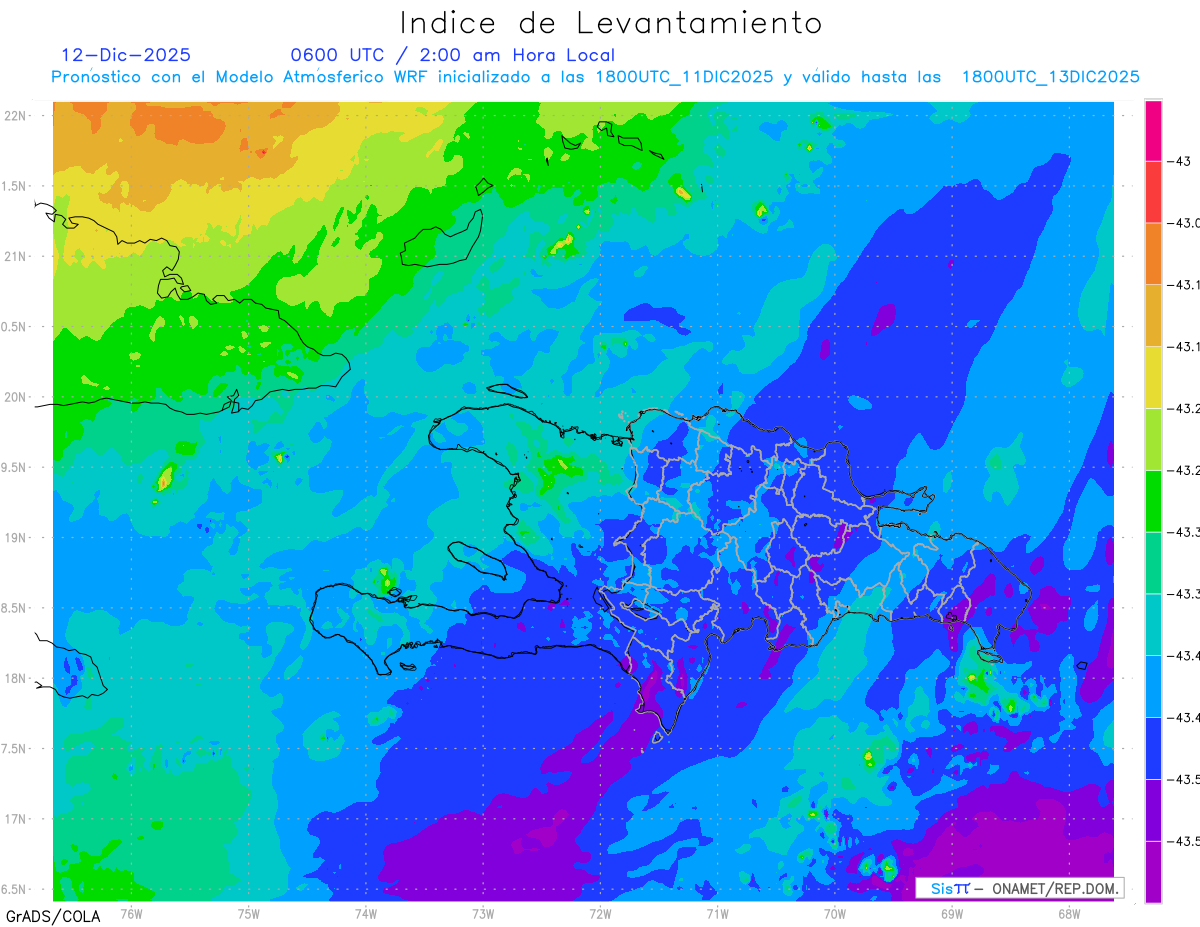Click the 73W longitude axis label
Viewport: 1200px width, 927px height.
(x=483, y=914)
